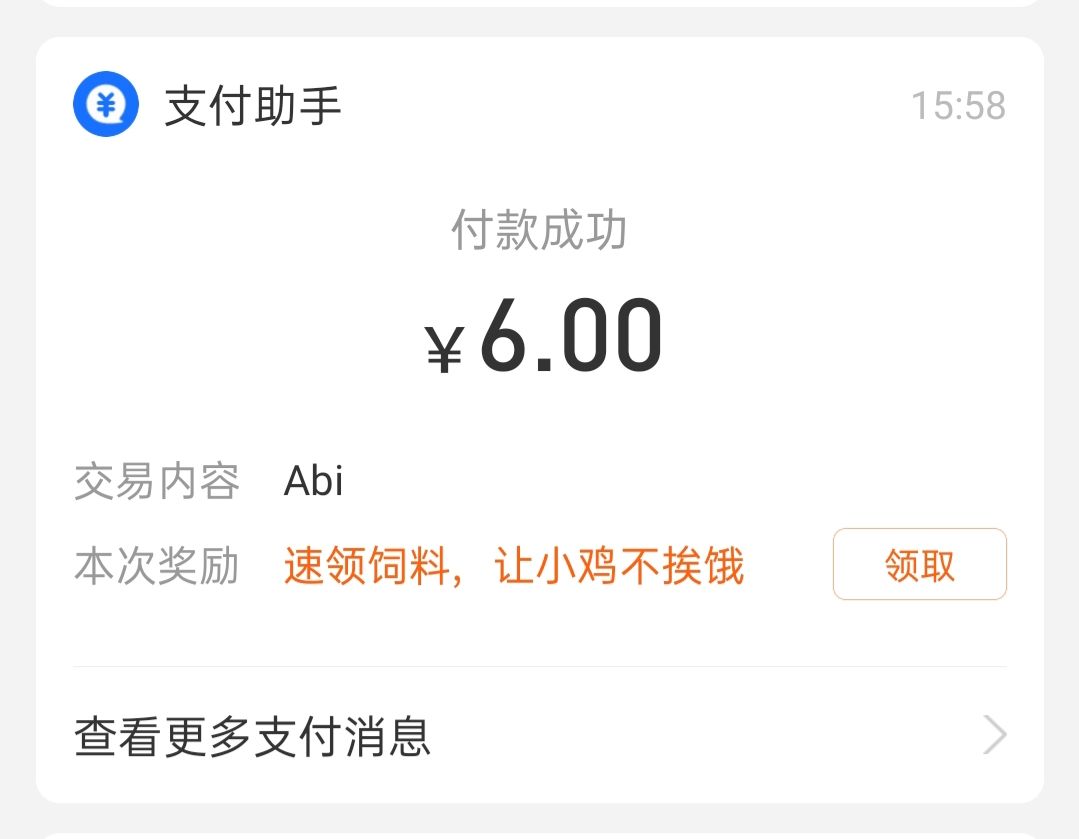This screenshot has width=1079, height=839.
Task: Click the right chevron beside 查看更多支付消息
Action: (x=994, y=736)
